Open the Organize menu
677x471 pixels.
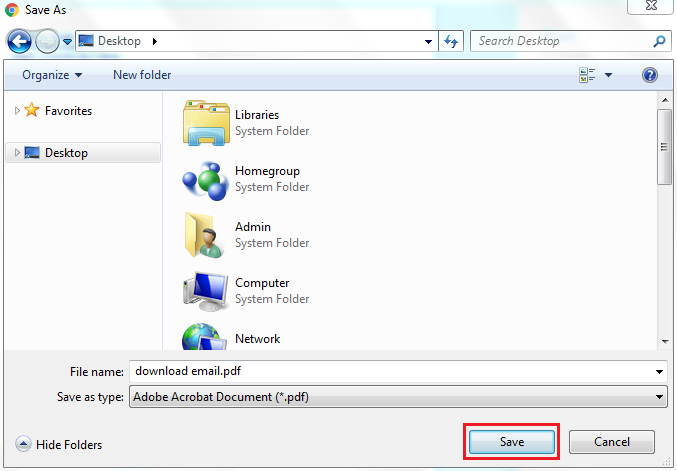point(52,75)
